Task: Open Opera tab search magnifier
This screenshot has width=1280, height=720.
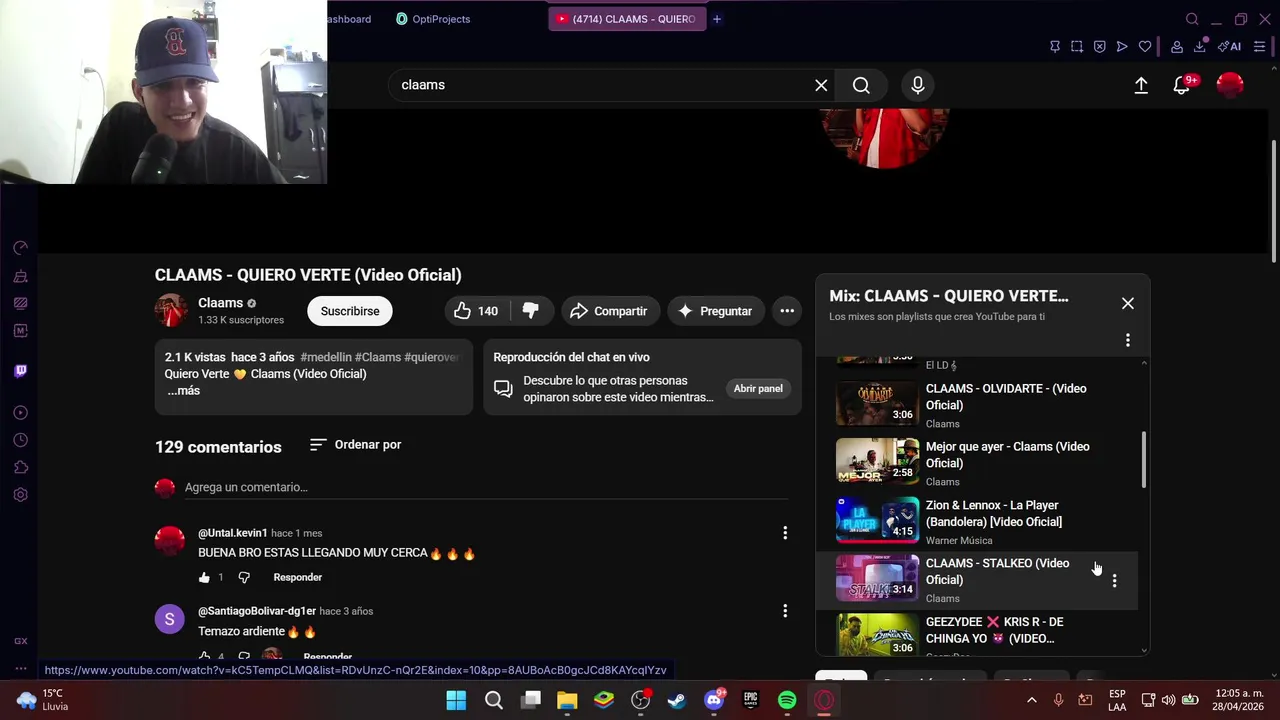Action: click(1192, 19)
